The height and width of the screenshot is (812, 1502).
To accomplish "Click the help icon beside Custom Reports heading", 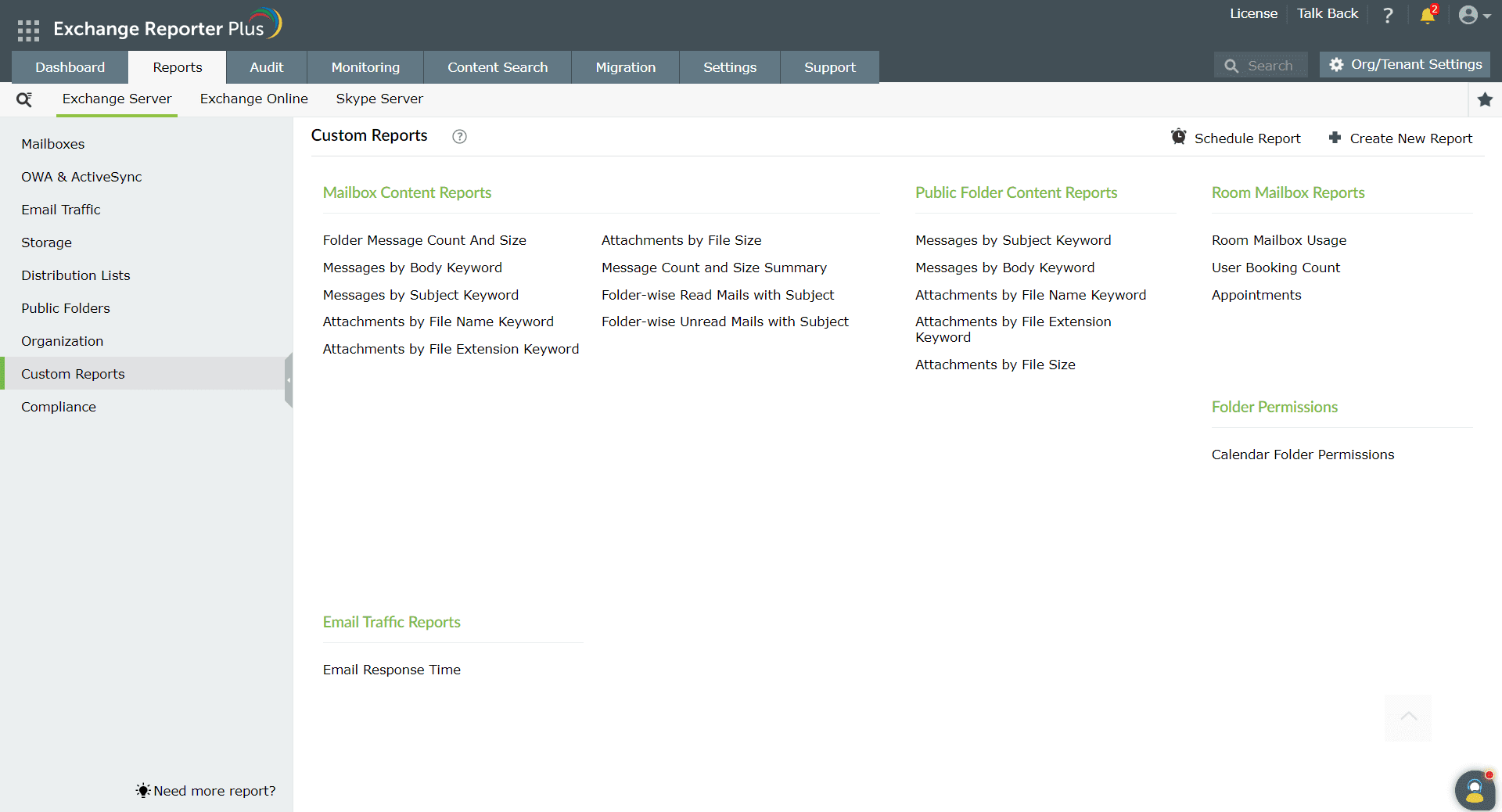I will click(x=459, y=137).
